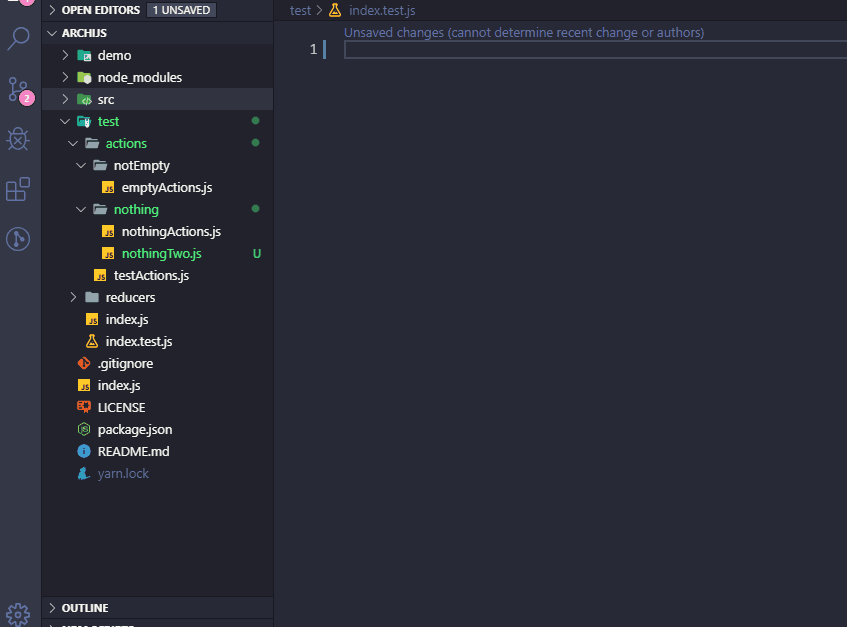Expand the Outline section
The width and height of the screenshot is (847, 627).
point(52,608)
